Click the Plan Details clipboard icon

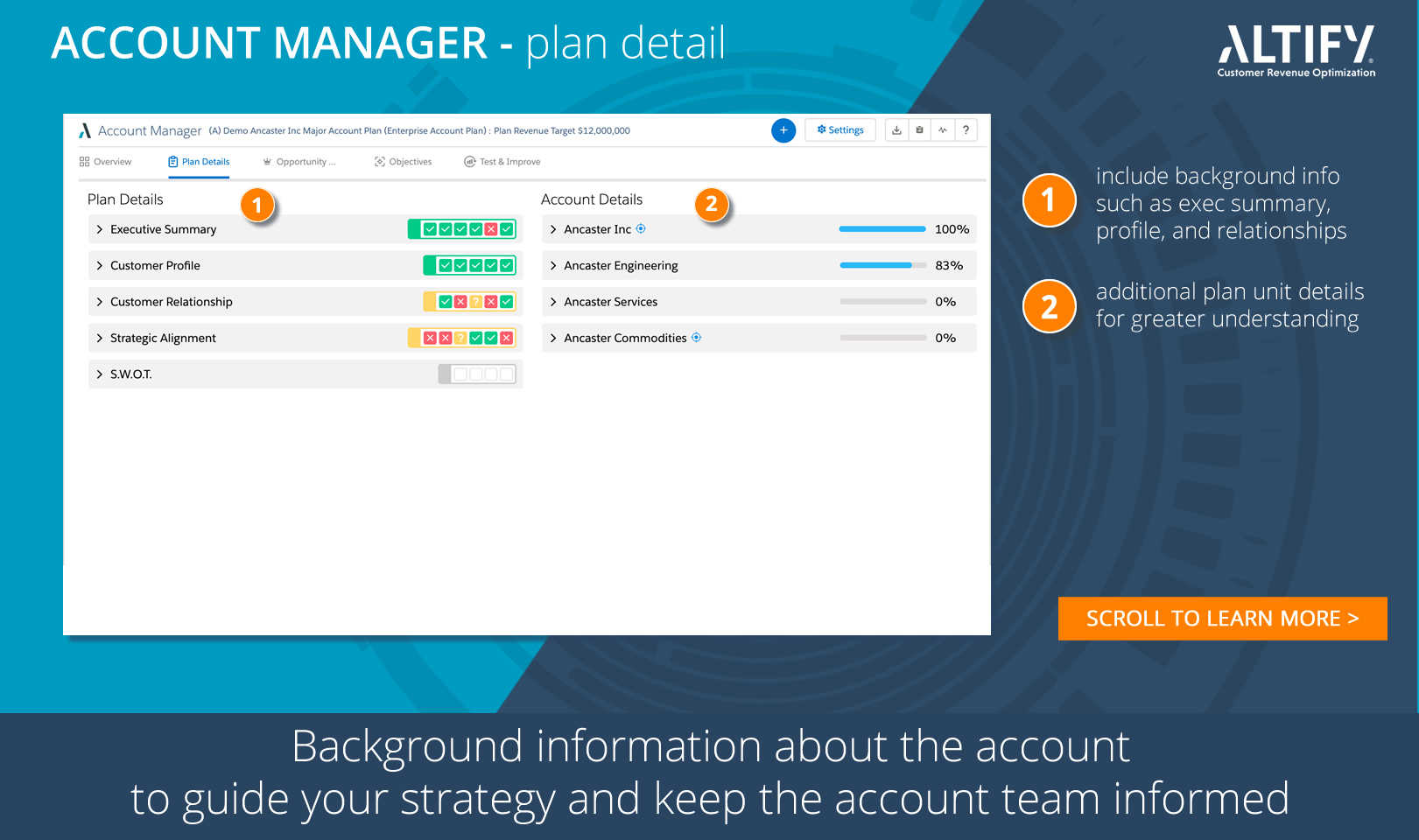tap(172, 162)
